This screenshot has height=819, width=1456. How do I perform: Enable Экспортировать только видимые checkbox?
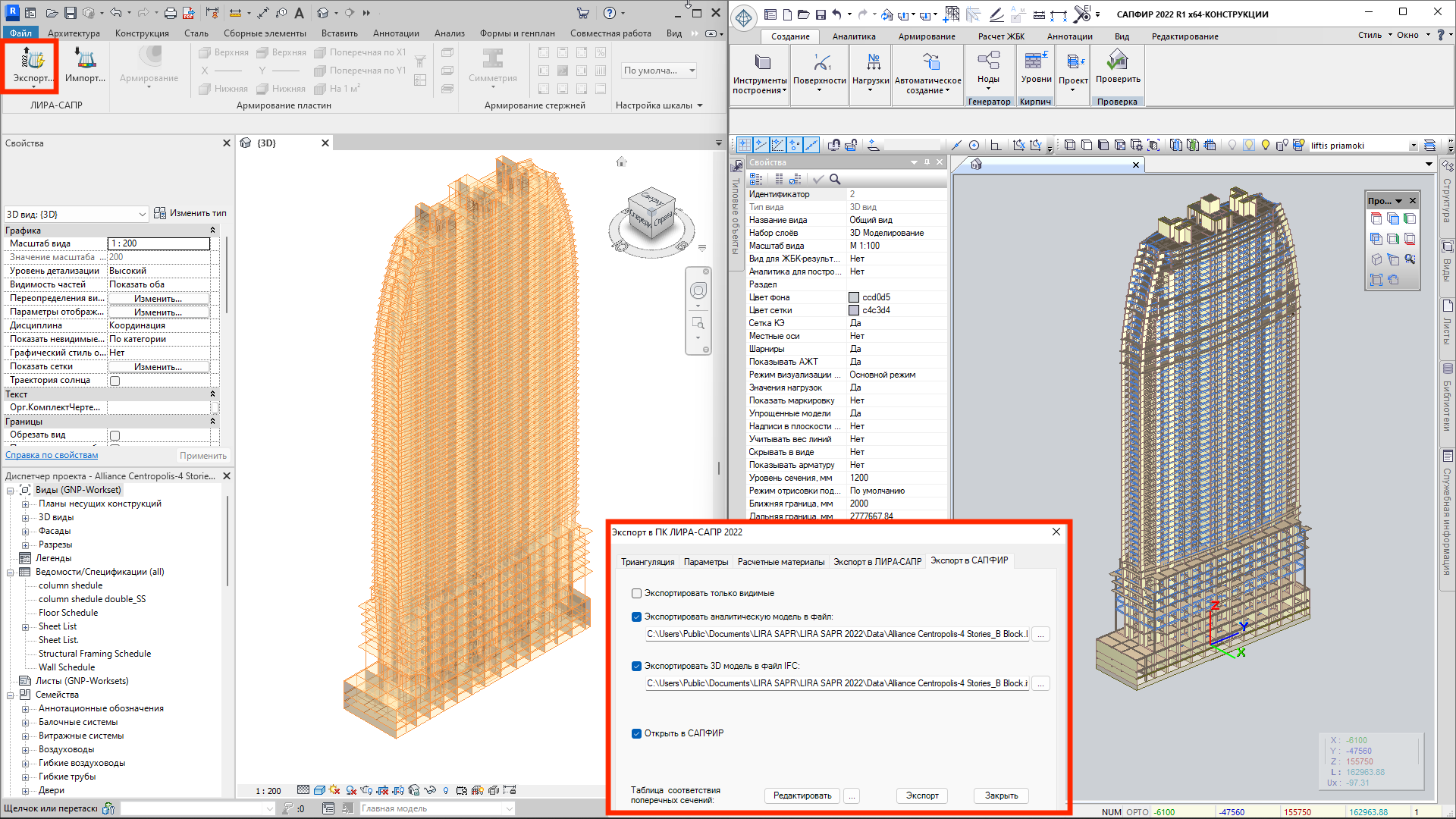click(637, 594)
